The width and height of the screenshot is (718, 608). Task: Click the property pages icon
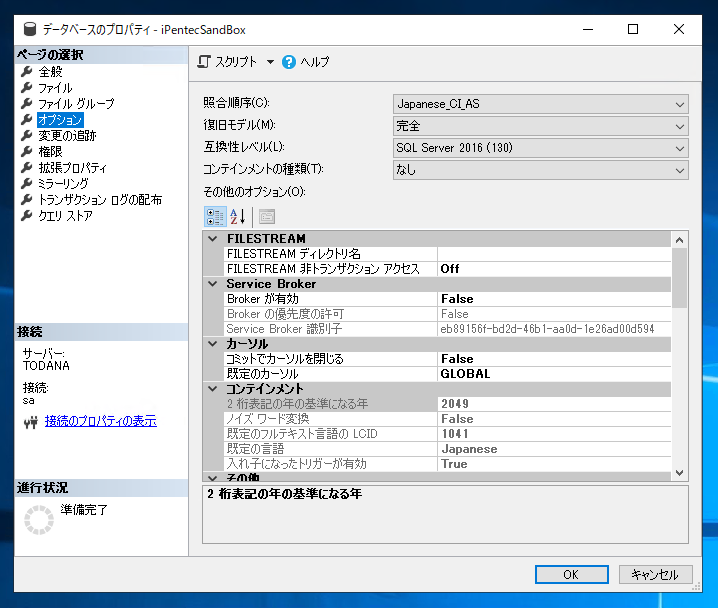click(x=267, y=217)
